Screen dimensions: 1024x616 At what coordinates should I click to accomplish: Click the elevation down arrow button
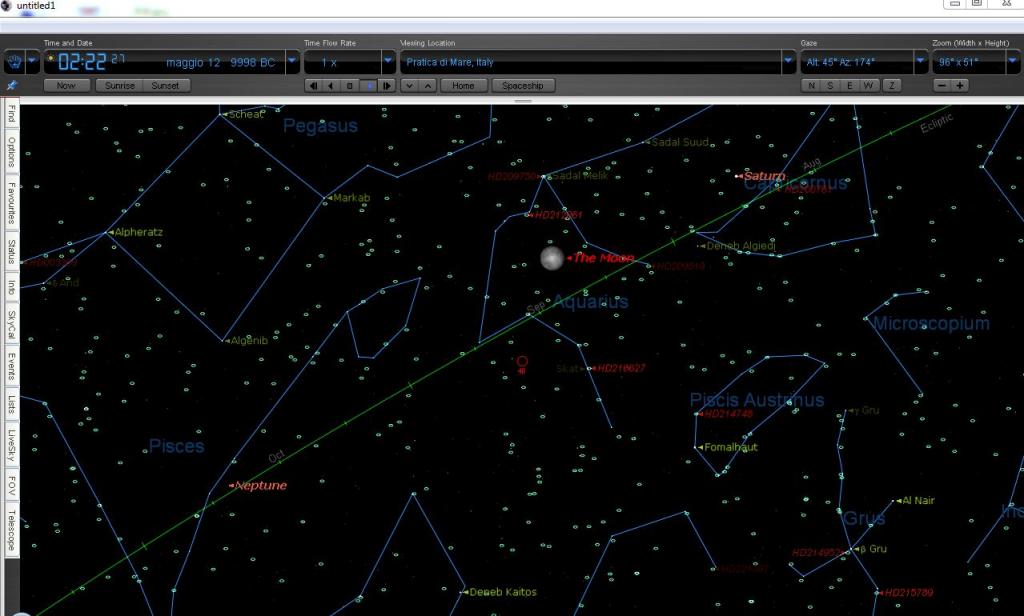click(408, 86)
